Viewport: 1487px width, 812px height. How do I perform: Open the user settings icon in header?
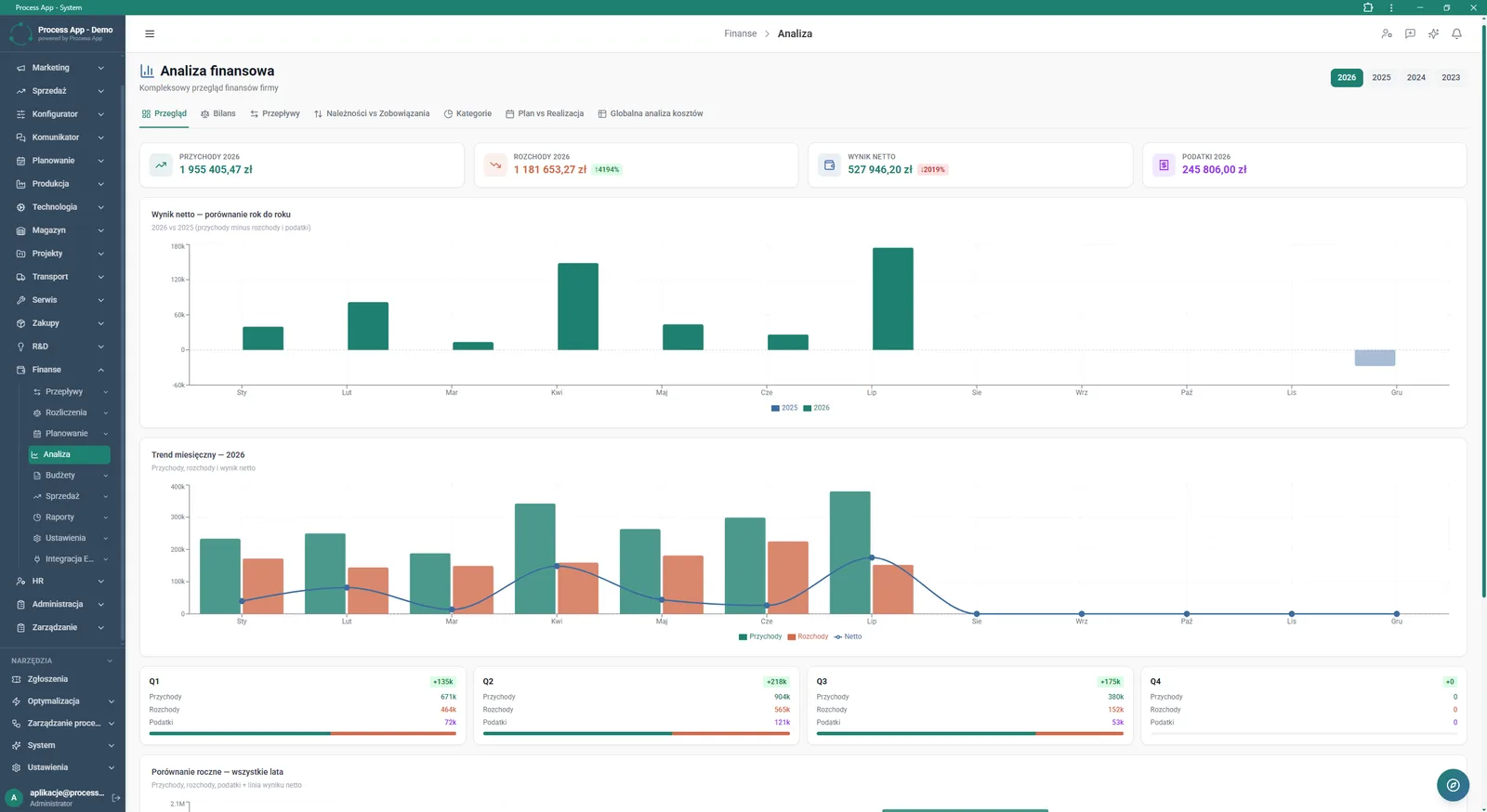[1387, 33]
